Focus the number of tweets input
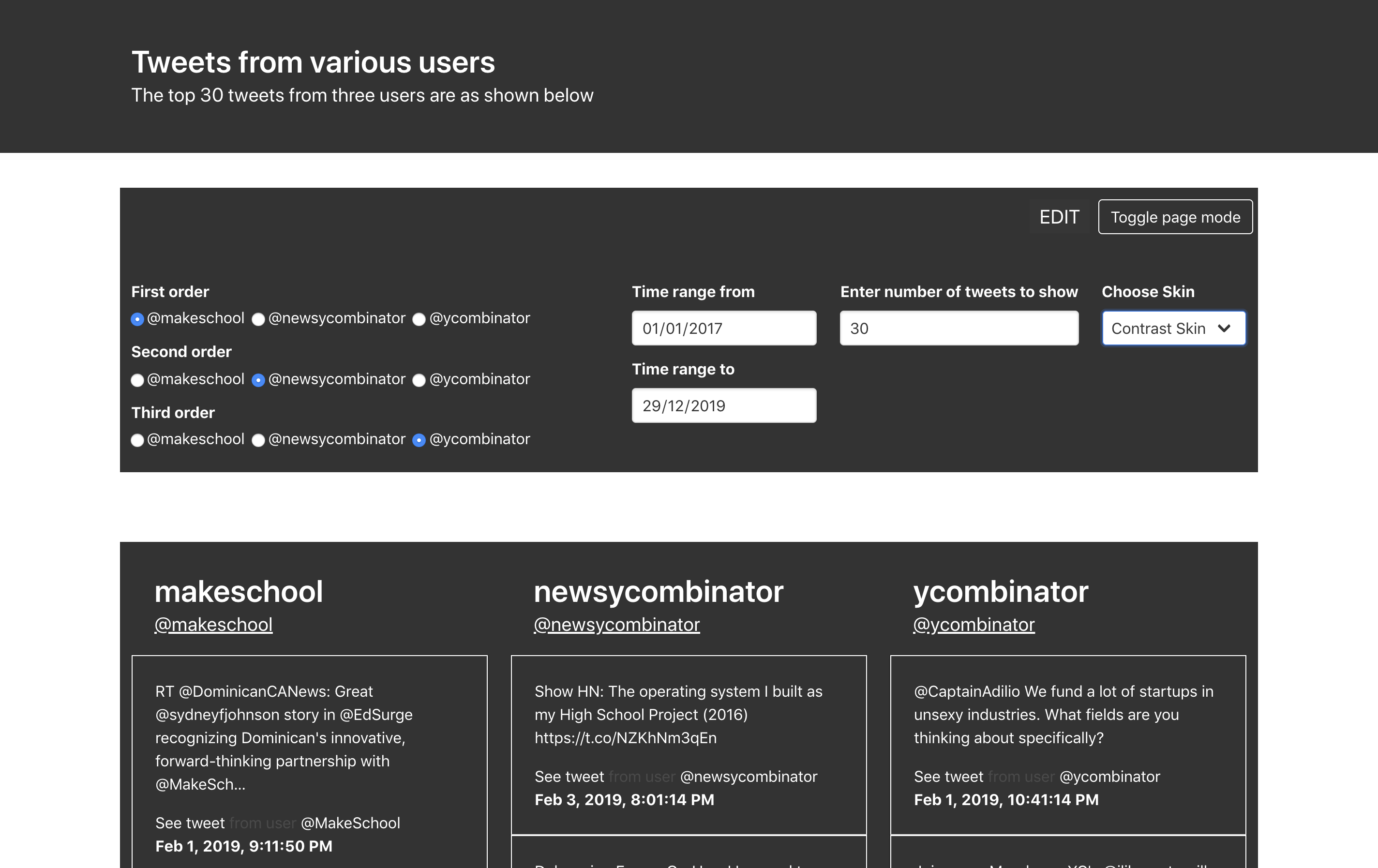This screenshot has width=1378, height=868. pyautogui.click(x=959, y=329)
